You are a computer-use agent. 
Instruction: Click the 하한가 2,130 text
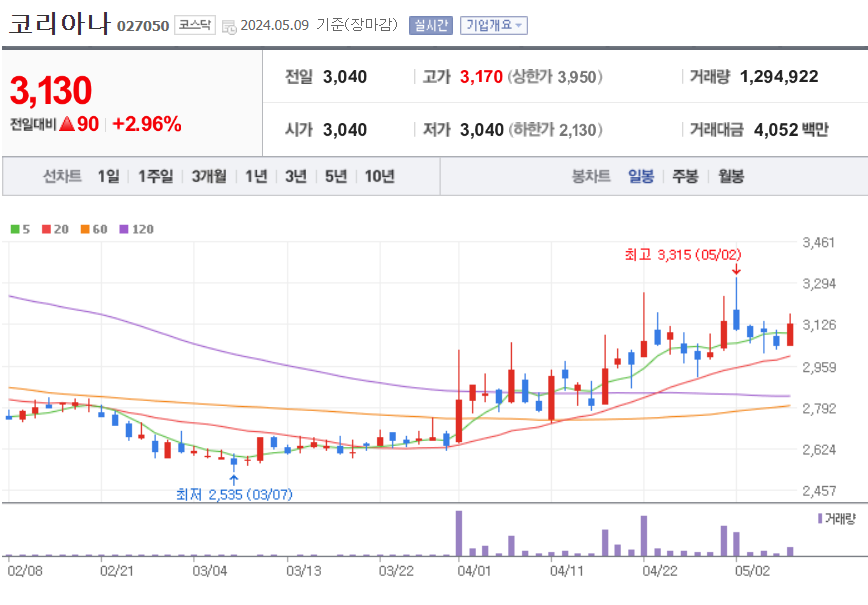[x=555, y=130]
